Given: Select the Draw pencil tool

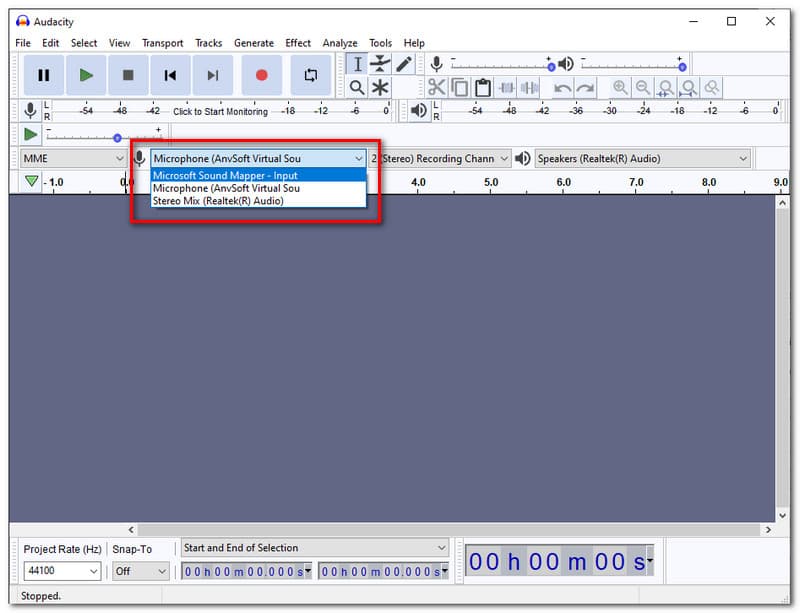Looking at the screenshot, I should pos(404,64).
